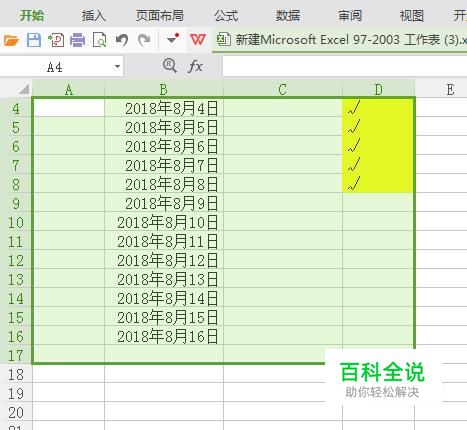467x430 pixels.
Task: Select row 12 header
Action: pyautogui.click(x=16, y=261)
